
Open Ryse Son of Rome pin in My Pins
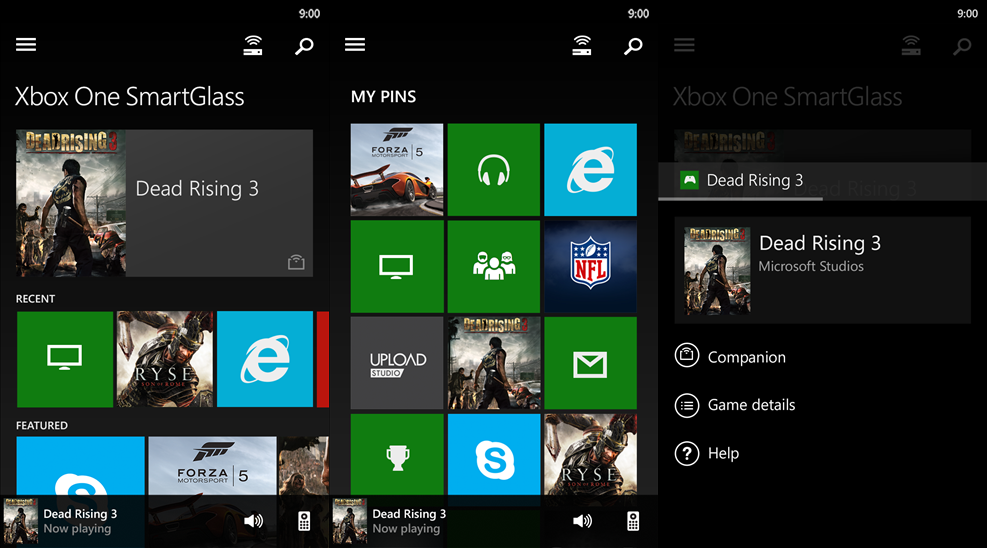coord(590,454)
